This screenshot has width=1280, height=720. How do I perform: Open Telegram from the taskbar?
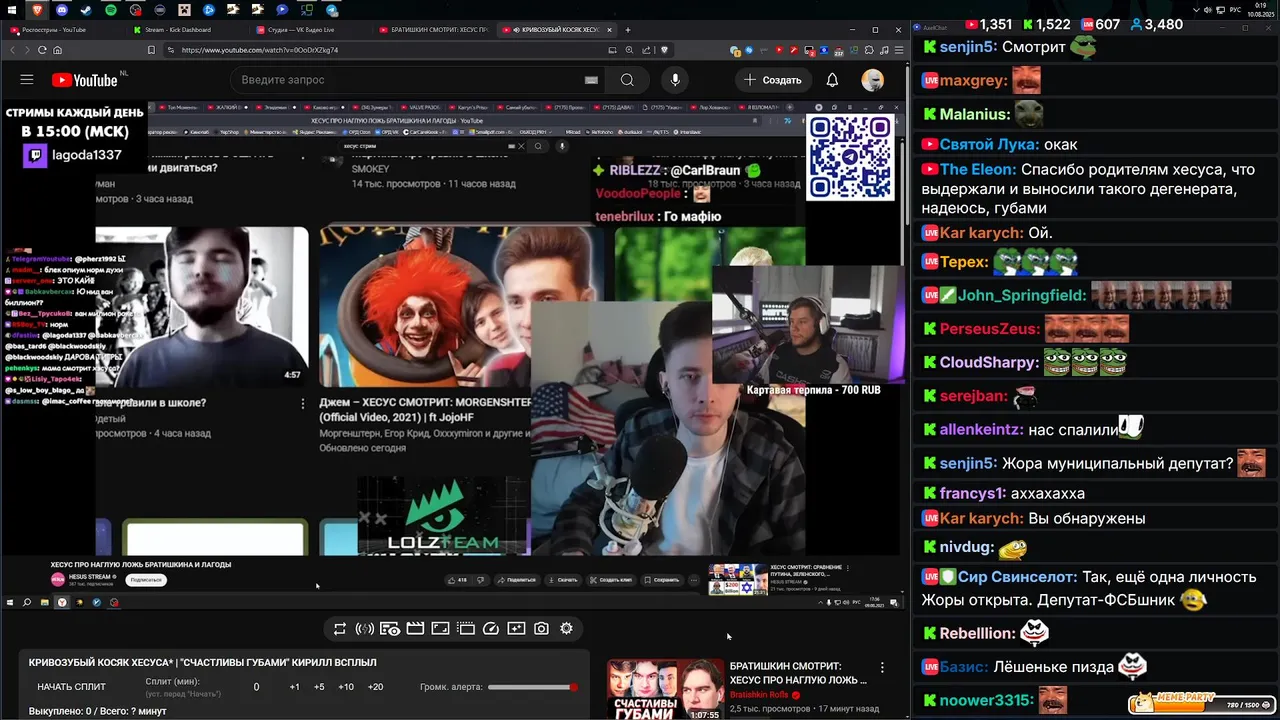tap(331, 10)
